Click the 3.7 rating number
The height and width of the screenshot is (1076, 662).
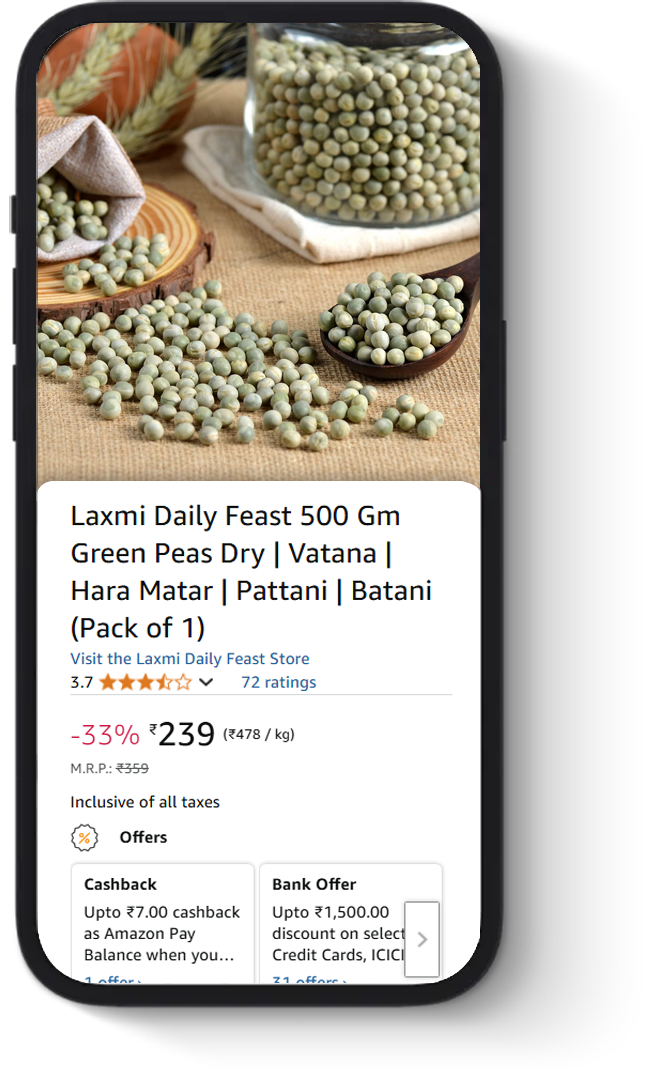pos(81,683)
